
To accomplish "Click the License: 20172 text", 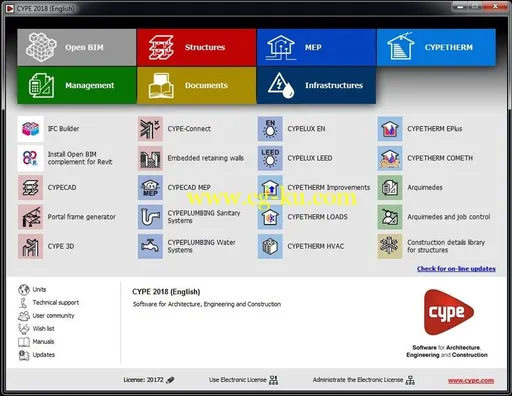I will (x=143, y=380).
